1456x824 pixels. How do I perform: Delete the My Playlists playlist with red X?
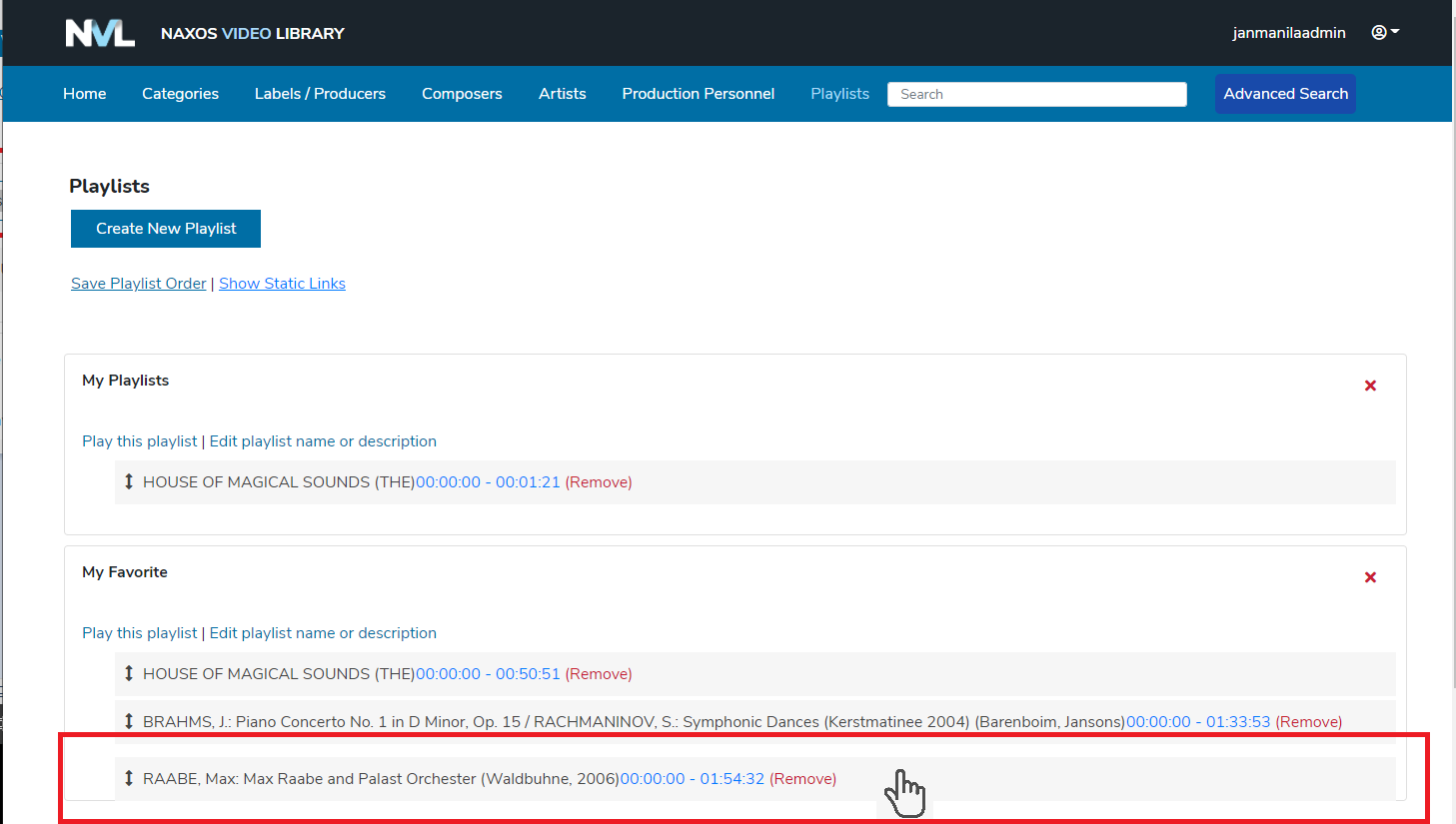click(1370, 386)
